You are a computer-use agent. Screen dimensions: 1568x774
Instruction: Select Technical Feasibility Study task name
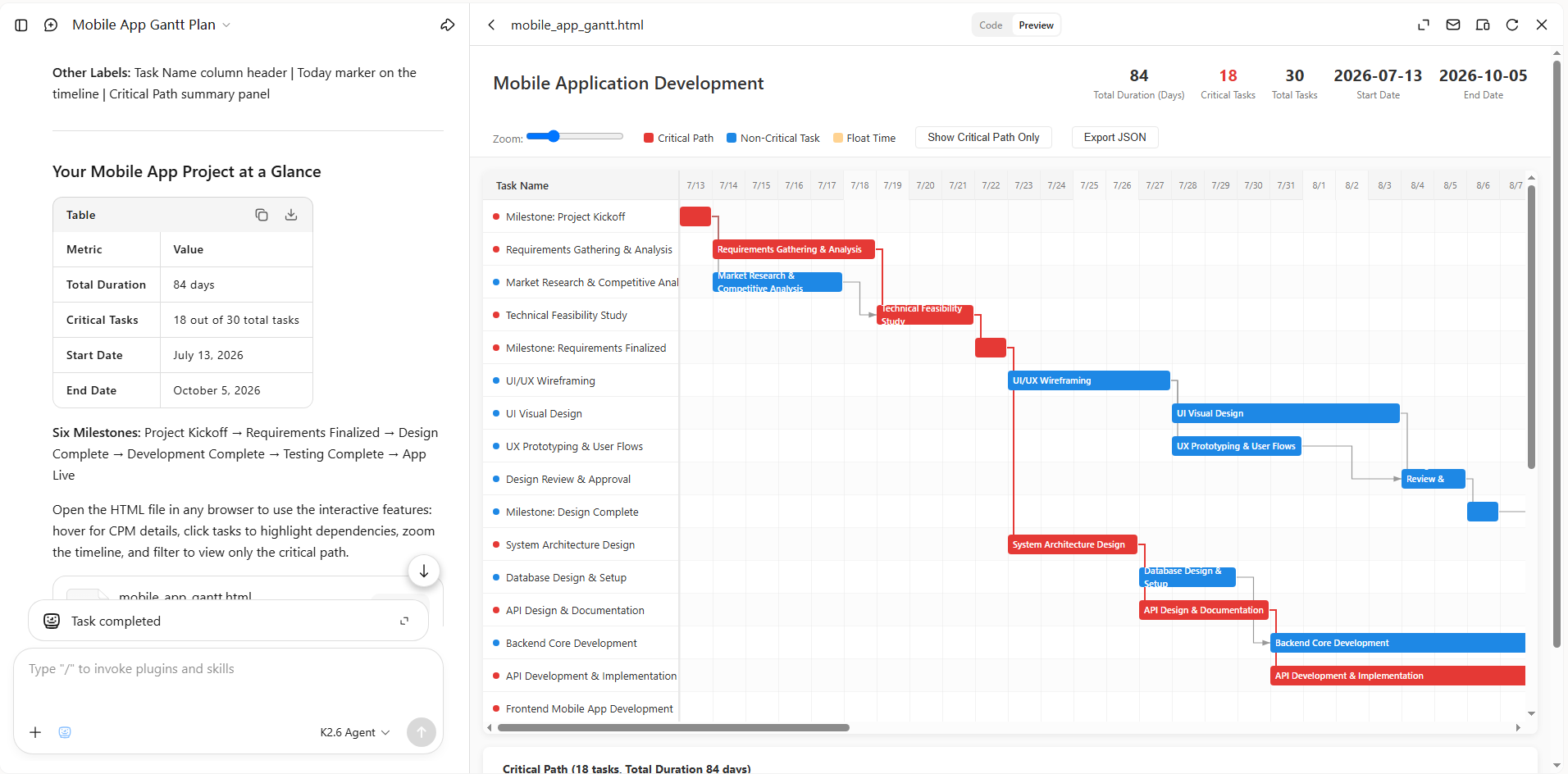click(x=566, y=315)
